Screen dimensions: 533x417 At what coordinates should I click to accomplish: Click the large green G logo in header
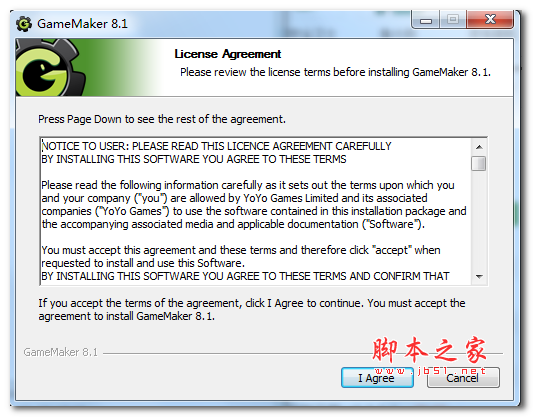50,67
